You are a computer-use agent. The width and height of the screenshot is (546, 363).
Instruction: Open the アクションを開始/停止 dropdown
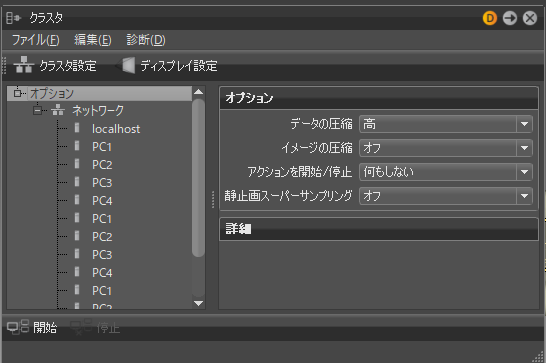click(x=446, y=172)
